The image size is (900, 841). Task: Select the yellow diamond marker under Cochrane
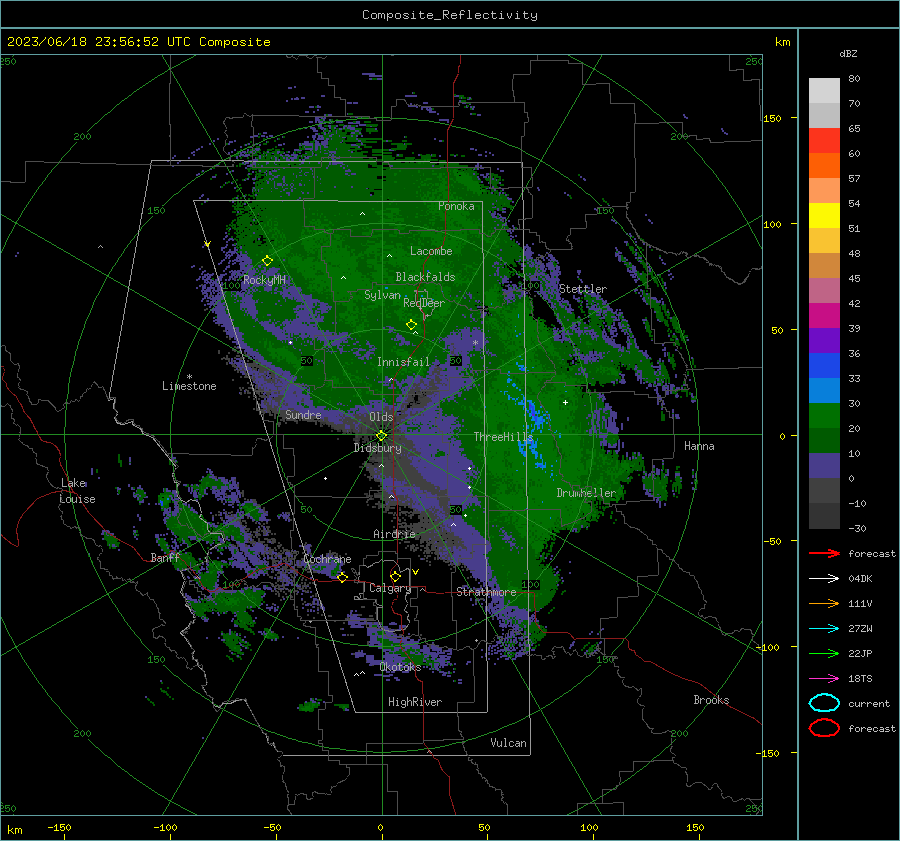point(342,577)
